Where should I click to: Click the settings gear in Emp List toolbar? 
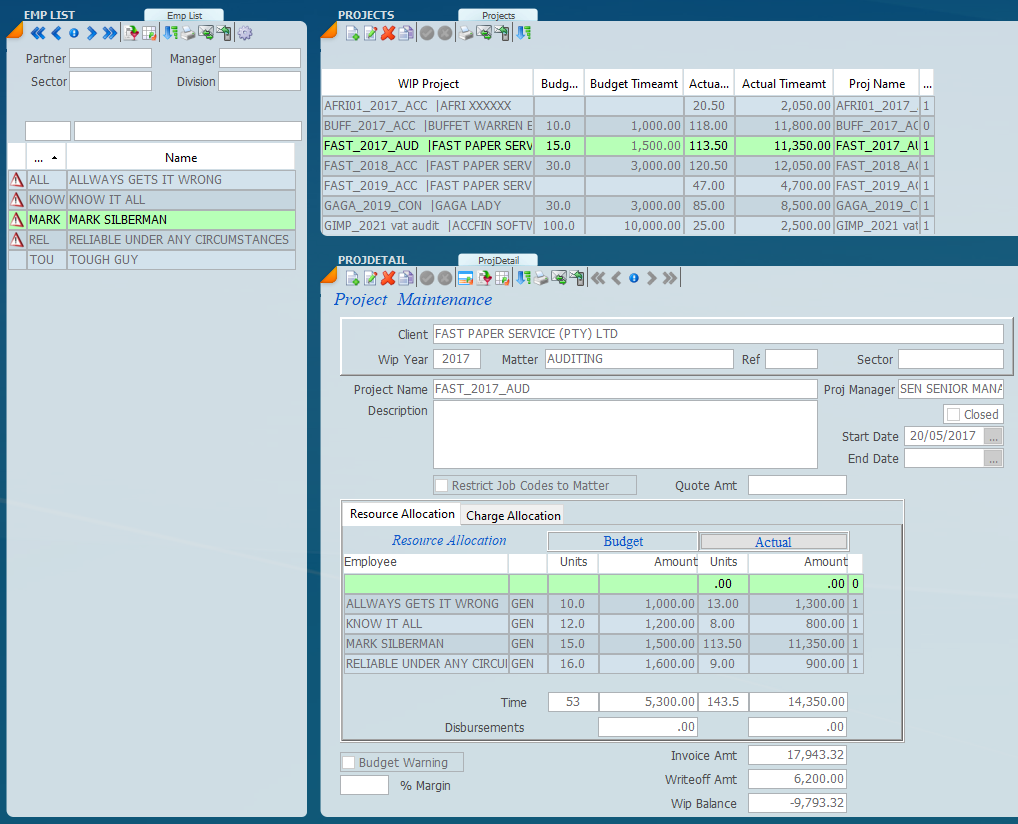[x=245, y=33]
